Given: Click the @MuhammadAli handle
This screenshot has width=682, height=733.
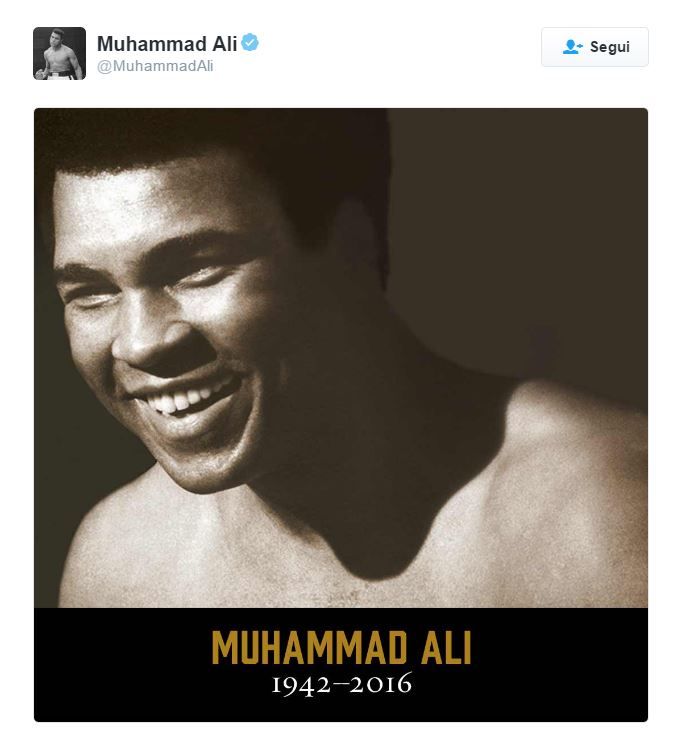Looking at the screenshot, I should tap(155, 66).
